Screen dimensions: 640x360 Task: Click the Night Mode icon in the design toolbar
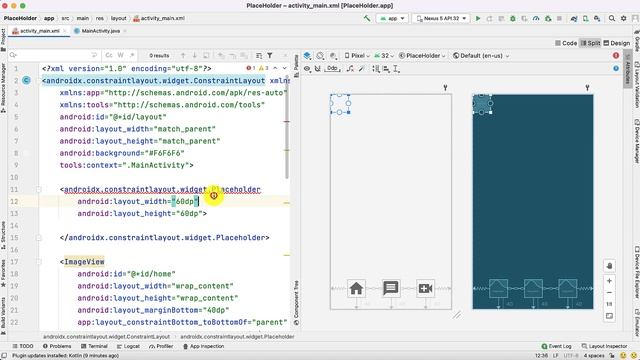(333, 56)
